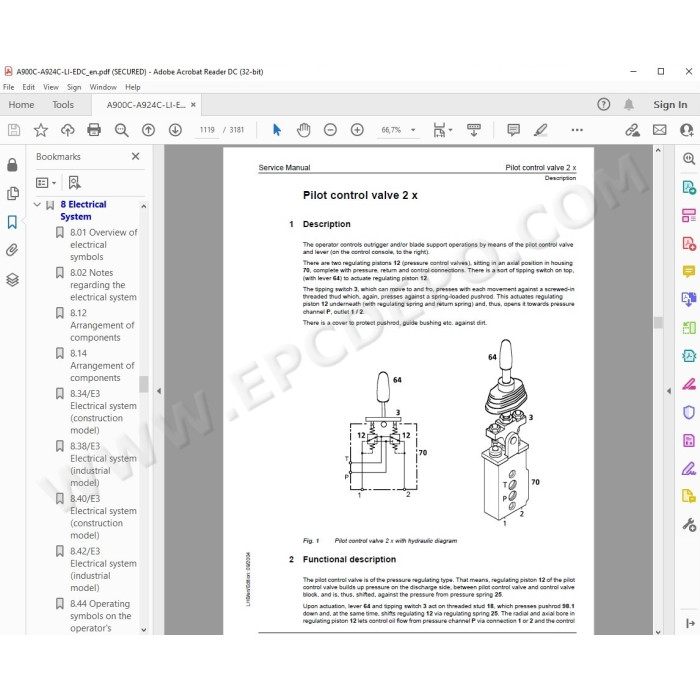This screenshot has height=700, width=700.
Task: Close the Bookmarks panel
Action: pyautogui.click(x=136, y=156)
